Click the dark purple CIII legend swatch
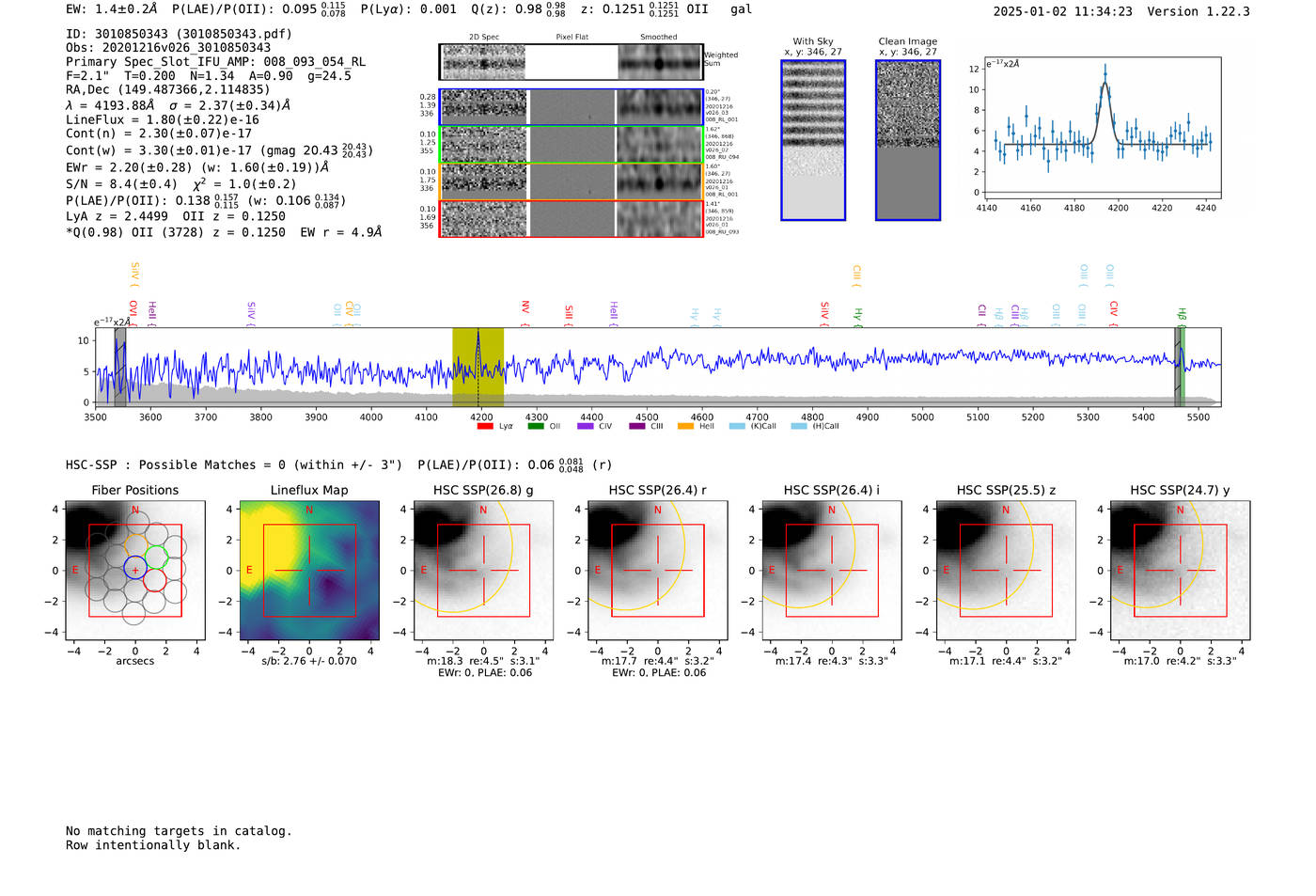 [x=637, y=426]
